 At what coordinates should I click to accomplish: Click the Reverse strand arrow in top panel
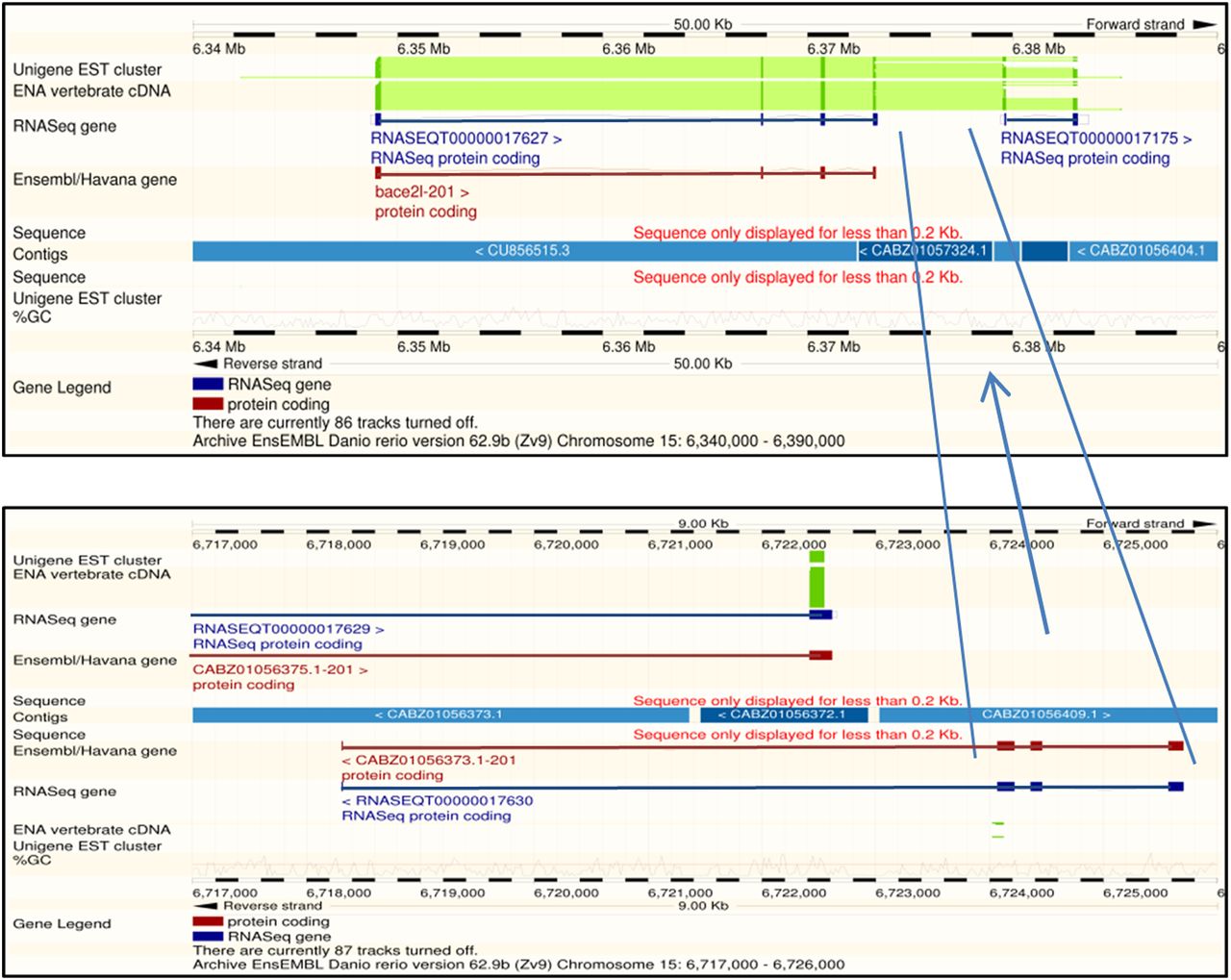click(205, 364)
